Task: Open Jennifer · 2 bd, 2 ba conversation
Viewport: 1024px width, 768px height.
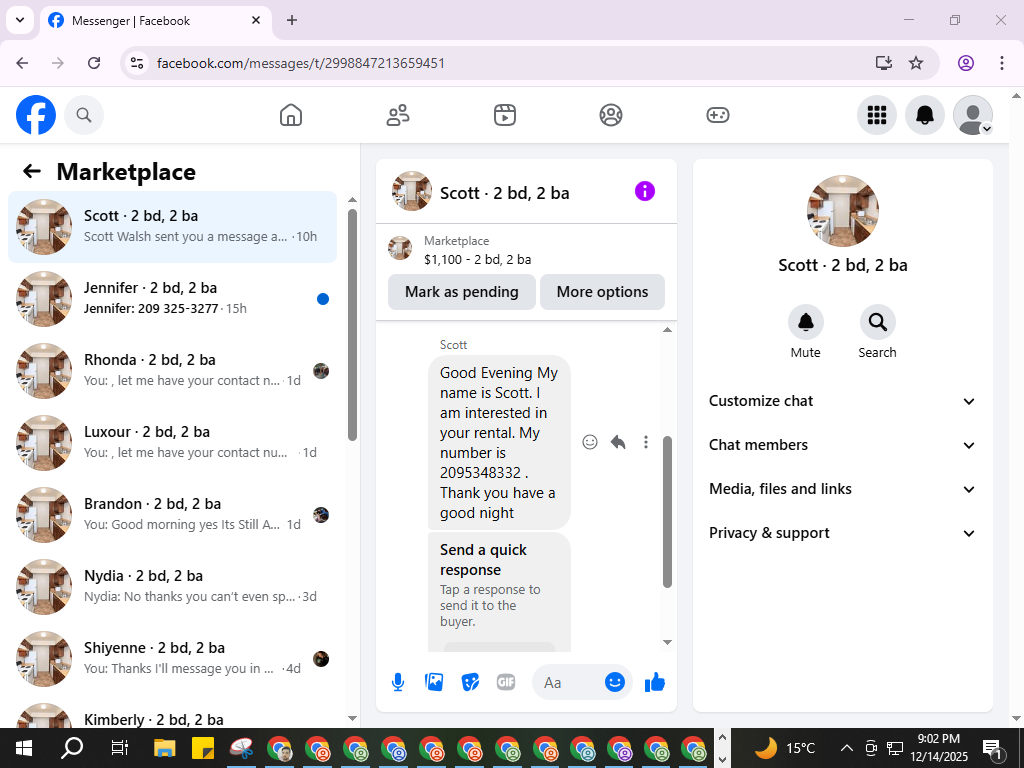Action: (x=172, y=298)
